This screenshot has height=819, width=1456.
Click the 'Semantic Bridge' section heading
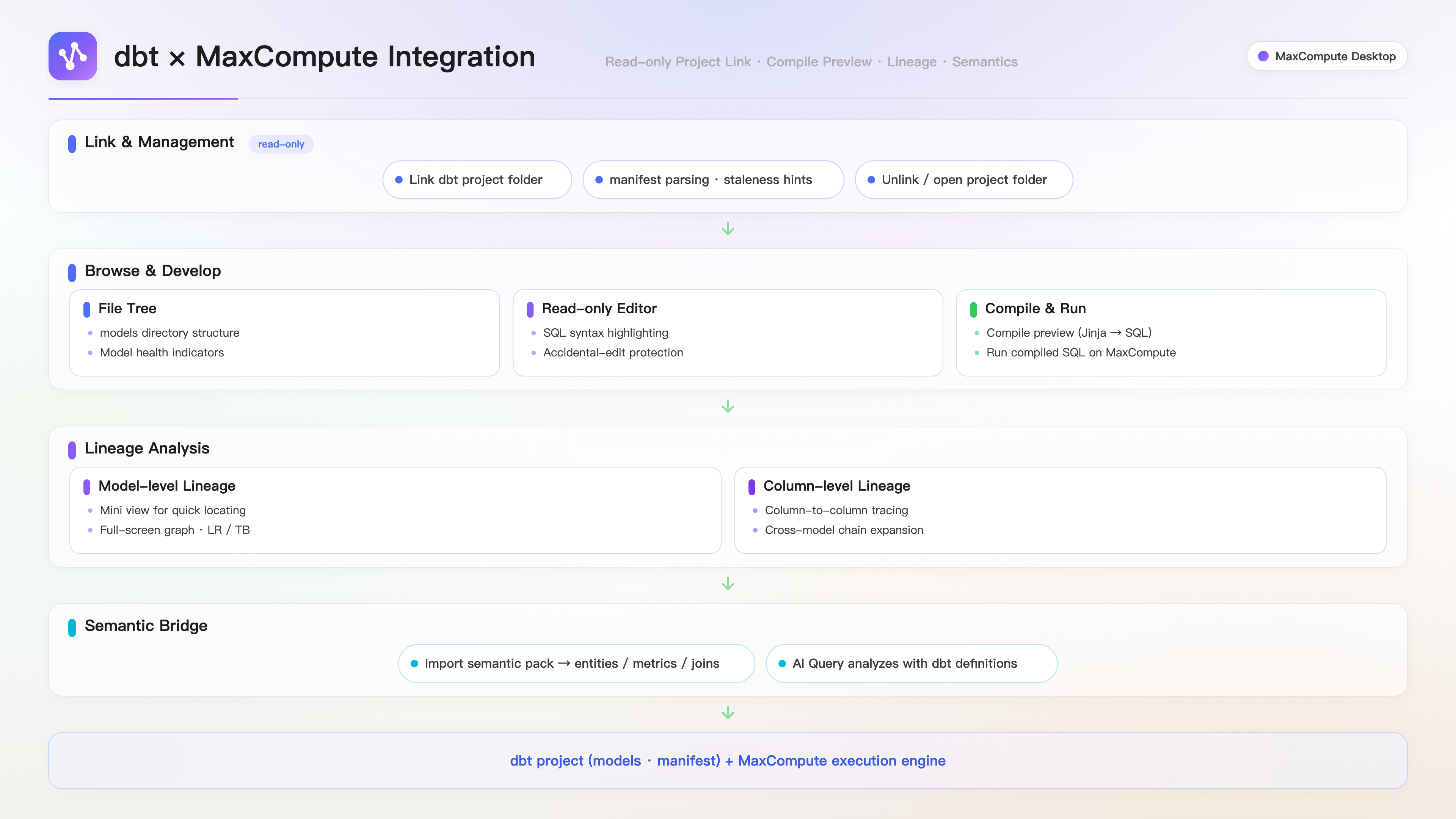coord(146,626)
